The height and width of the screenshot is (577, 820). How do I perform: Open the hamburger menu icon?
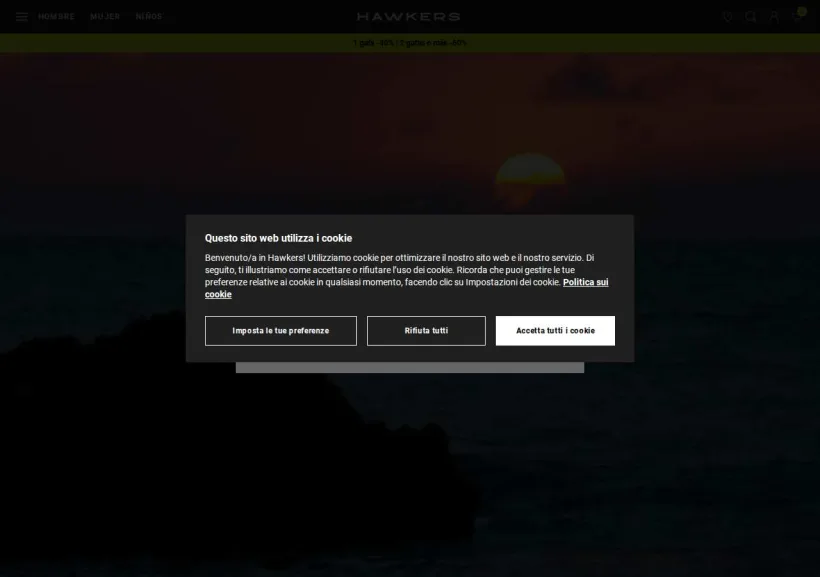coord(21,17)
